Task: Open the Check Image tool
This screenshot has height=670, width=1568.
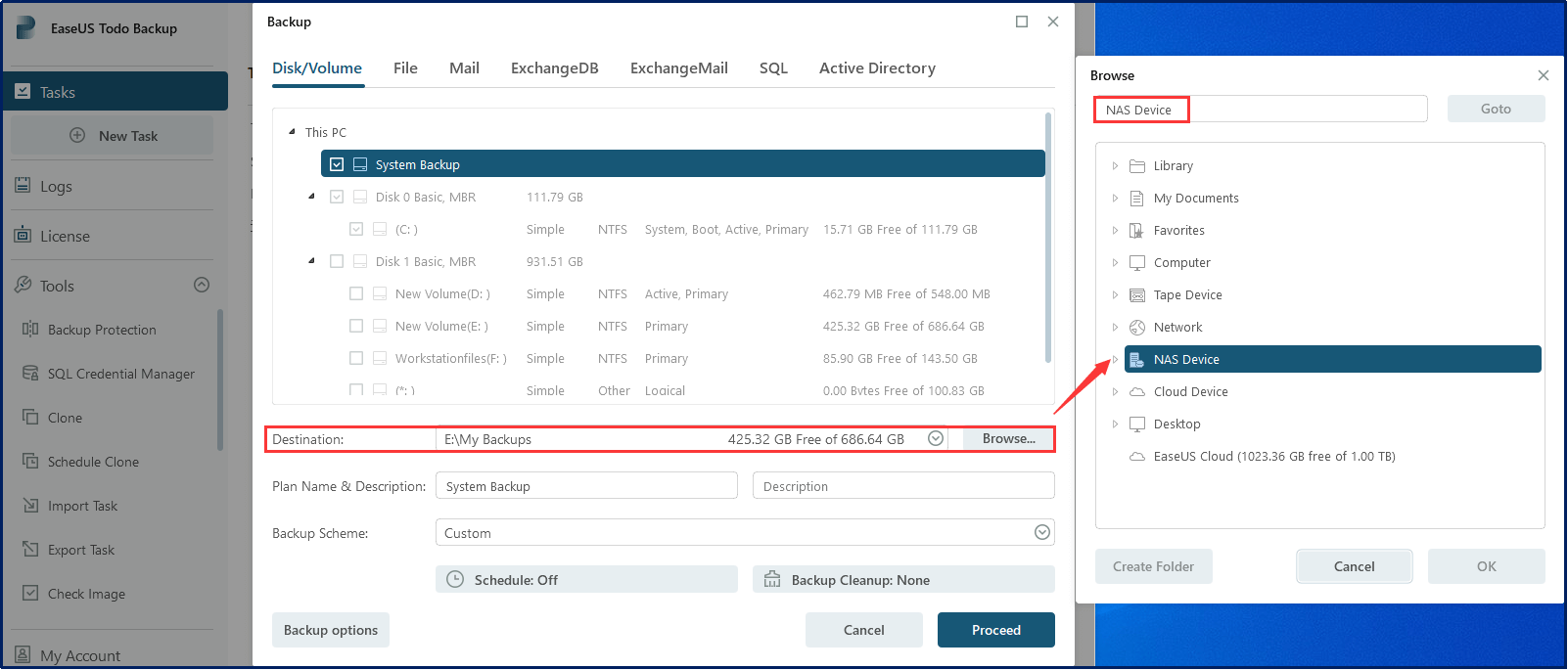Action: (86, 594)
